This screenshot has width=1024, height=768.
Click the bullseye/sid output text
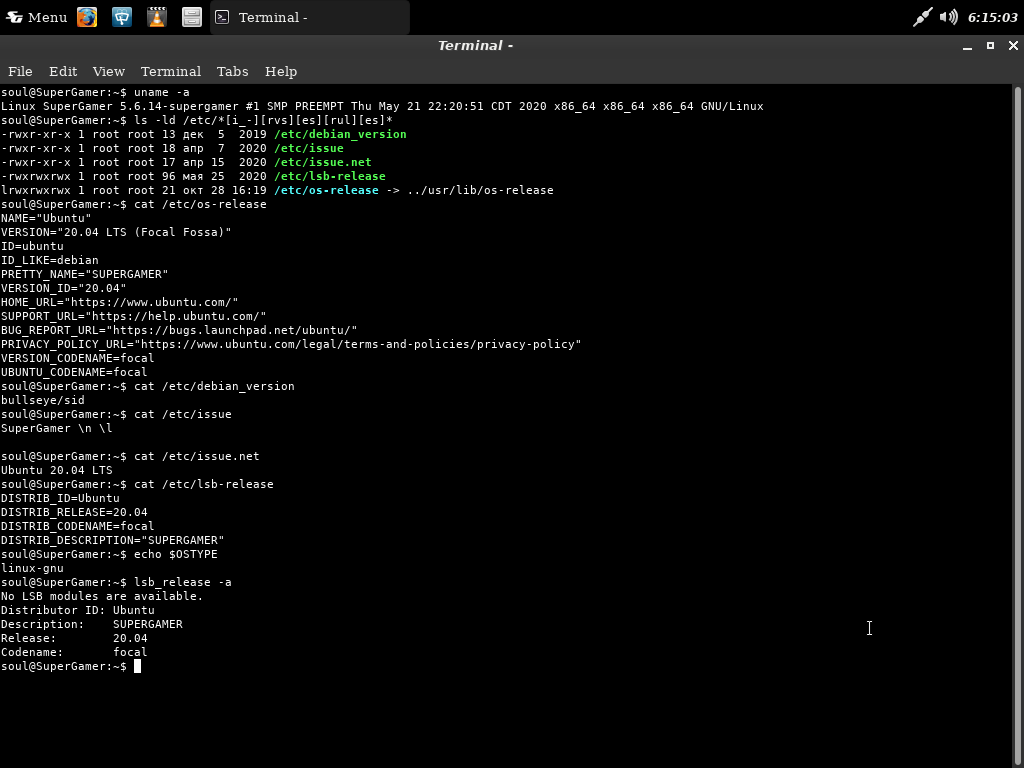(x=42, y=400)
